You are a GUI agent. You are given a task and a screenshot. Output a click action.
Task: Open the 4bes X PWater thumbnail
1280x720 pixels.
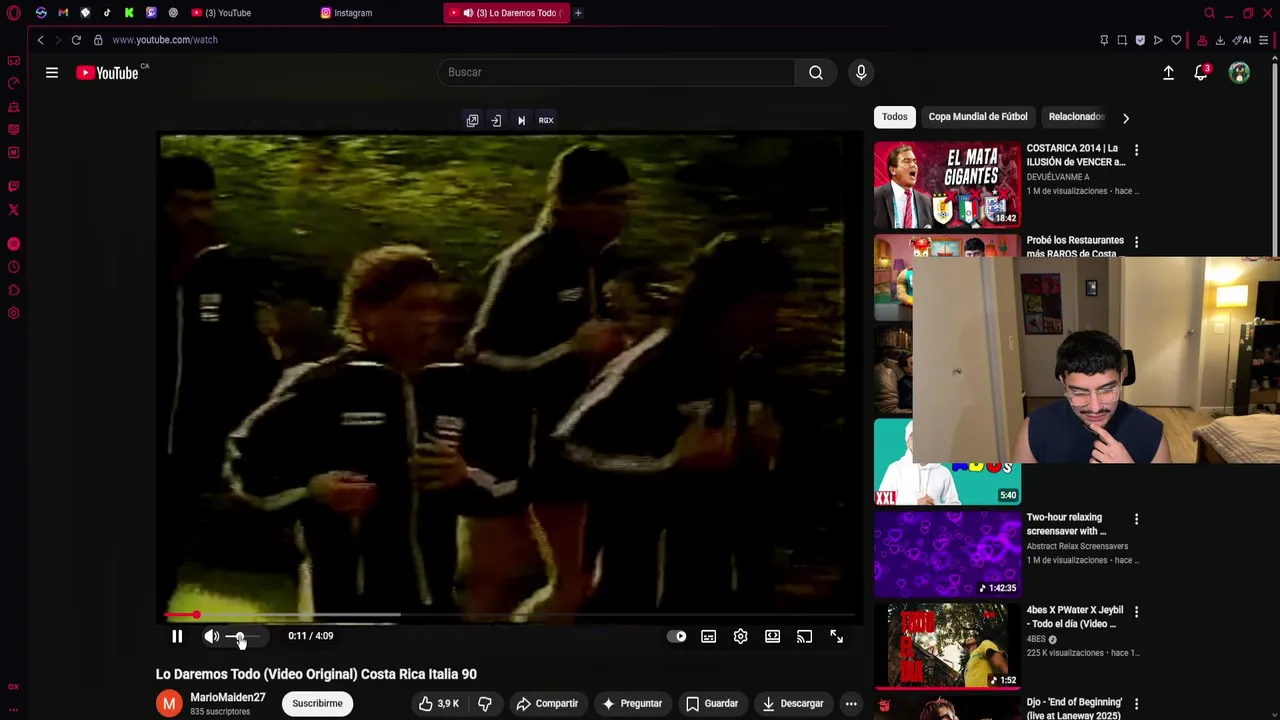(x=947, y=645)
